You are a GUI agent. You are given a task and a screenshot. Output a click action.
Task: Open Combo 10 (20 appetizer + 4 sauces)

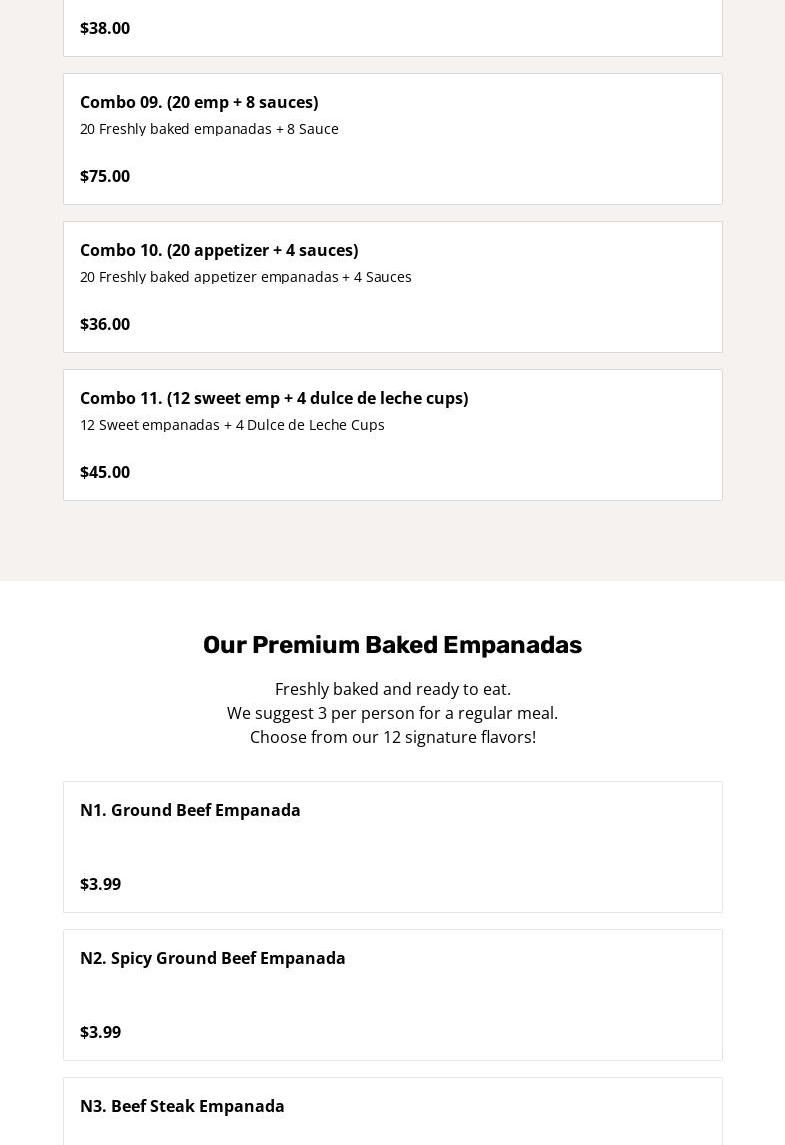219,250
